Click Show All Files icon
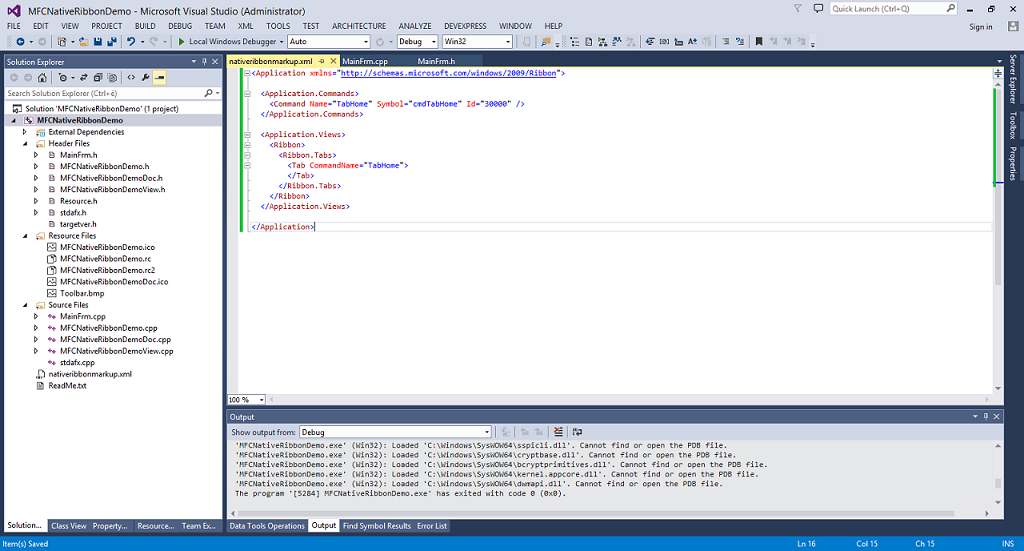This screenshot has width=1024, height=551. [112, 78]
